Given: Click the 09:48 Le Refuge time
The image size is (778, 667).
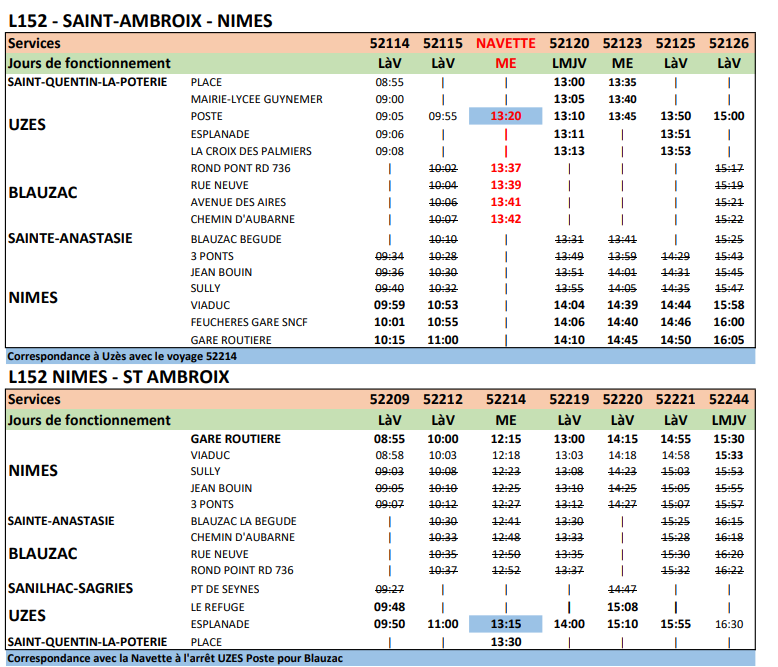Looking at the screenshot, I should [389, 607].
